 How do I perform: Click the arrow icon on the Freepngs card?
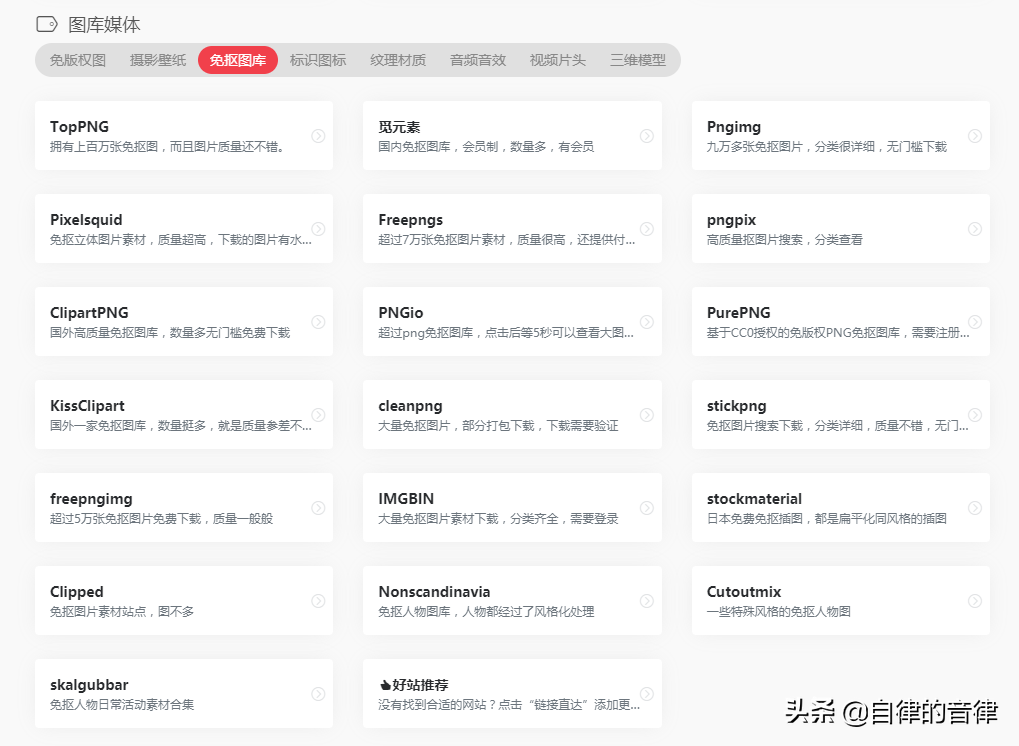pos(647,229)
